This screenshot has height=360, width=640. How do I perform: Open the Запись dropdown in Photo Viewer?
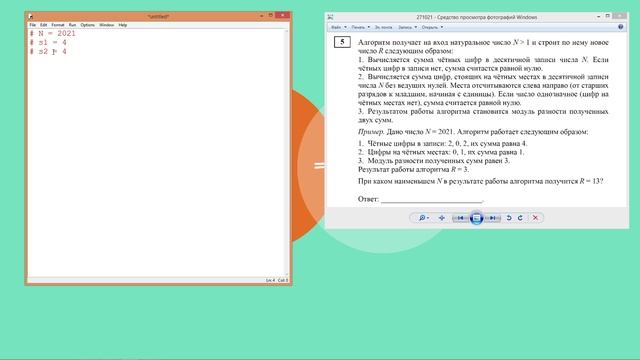point(407,27)
